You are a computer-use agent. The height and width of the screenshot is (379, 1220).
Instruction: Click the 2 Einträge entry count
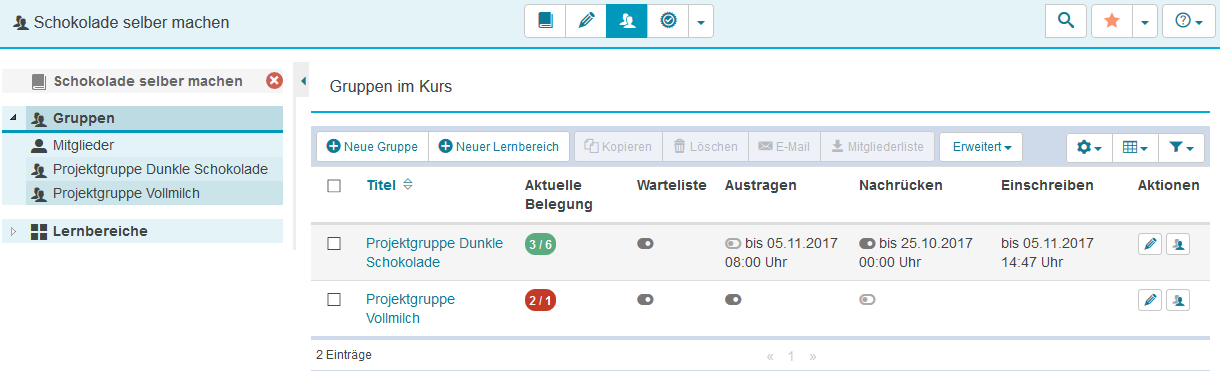click(344, 354)
